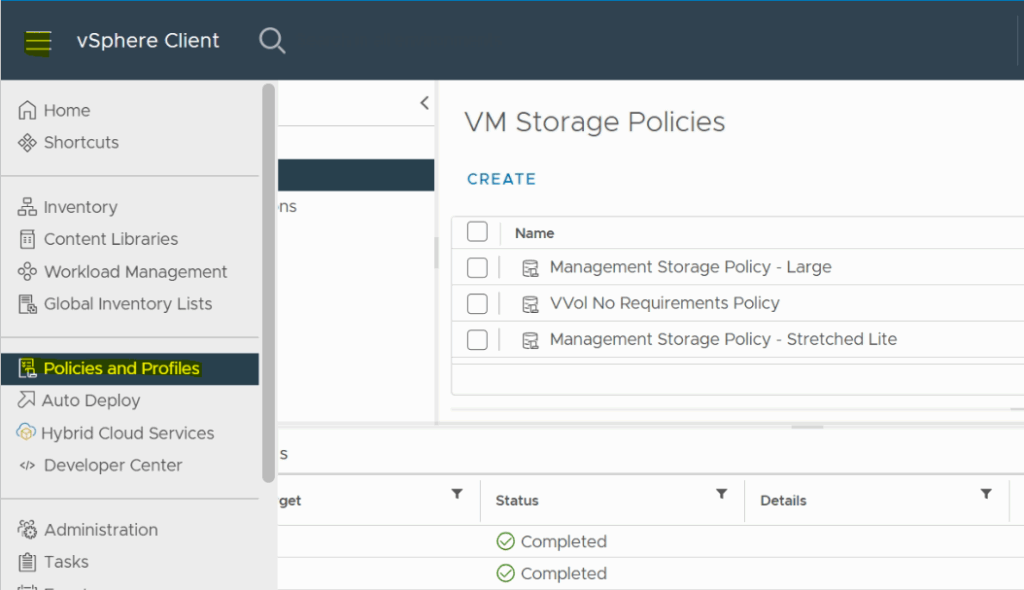The height and width of the screenshot is (590, 1024).
Task: Click the Name column header
Action: [534, 233]
